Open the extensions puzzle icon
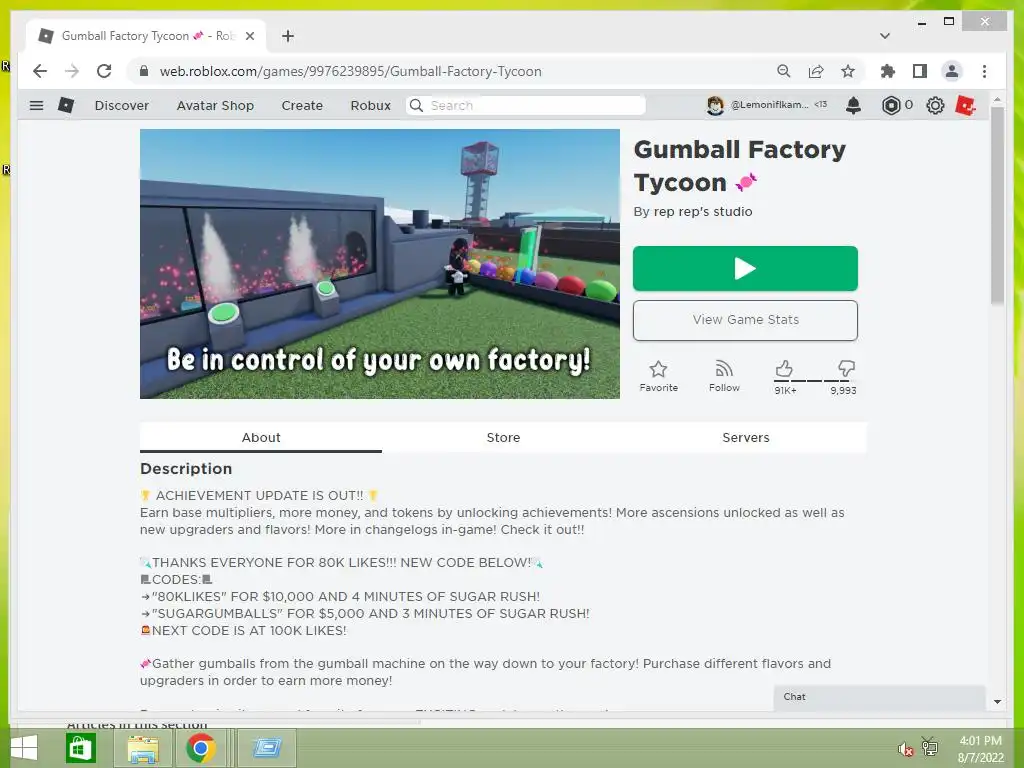 pyautogui.click(x=888, y=71)
